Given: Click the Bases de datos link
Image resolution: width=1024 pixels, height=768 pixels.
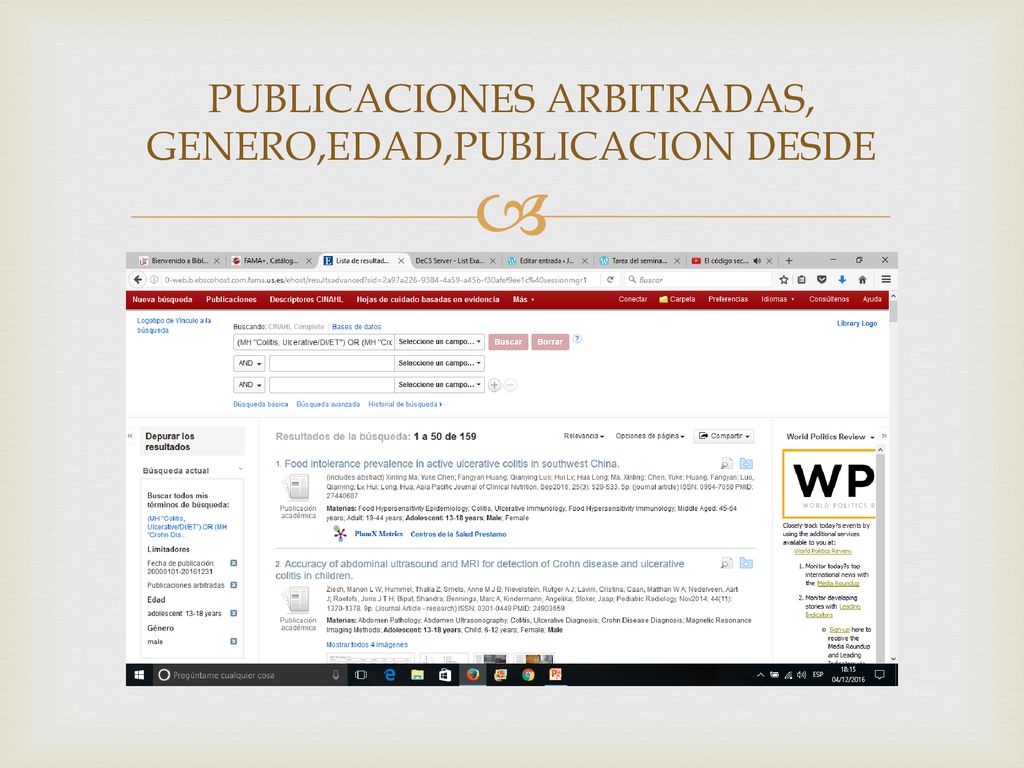Looking at the screenshot, I should coord(357,327).
